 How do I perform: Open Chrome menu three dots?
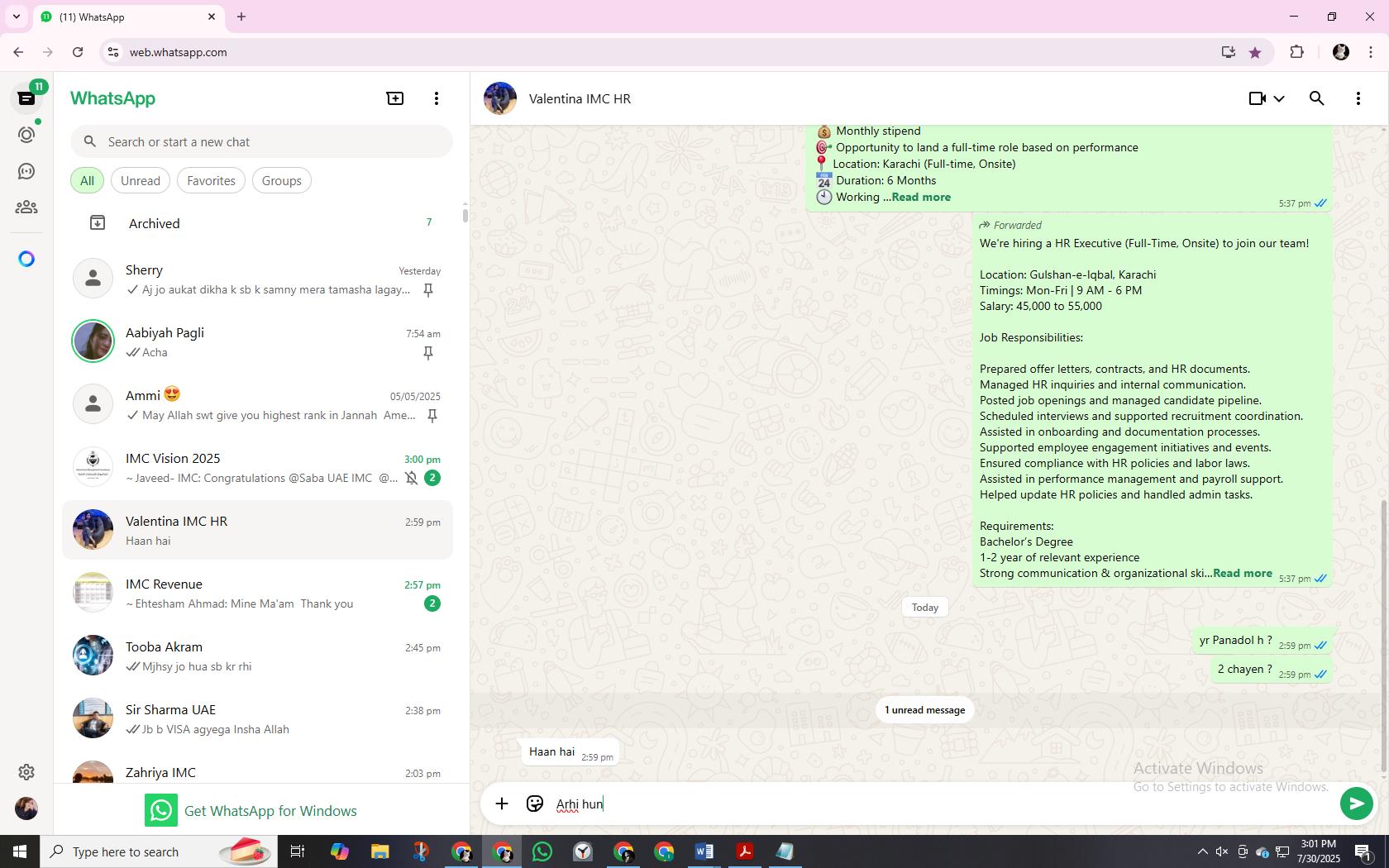(x=1371, y=52)
